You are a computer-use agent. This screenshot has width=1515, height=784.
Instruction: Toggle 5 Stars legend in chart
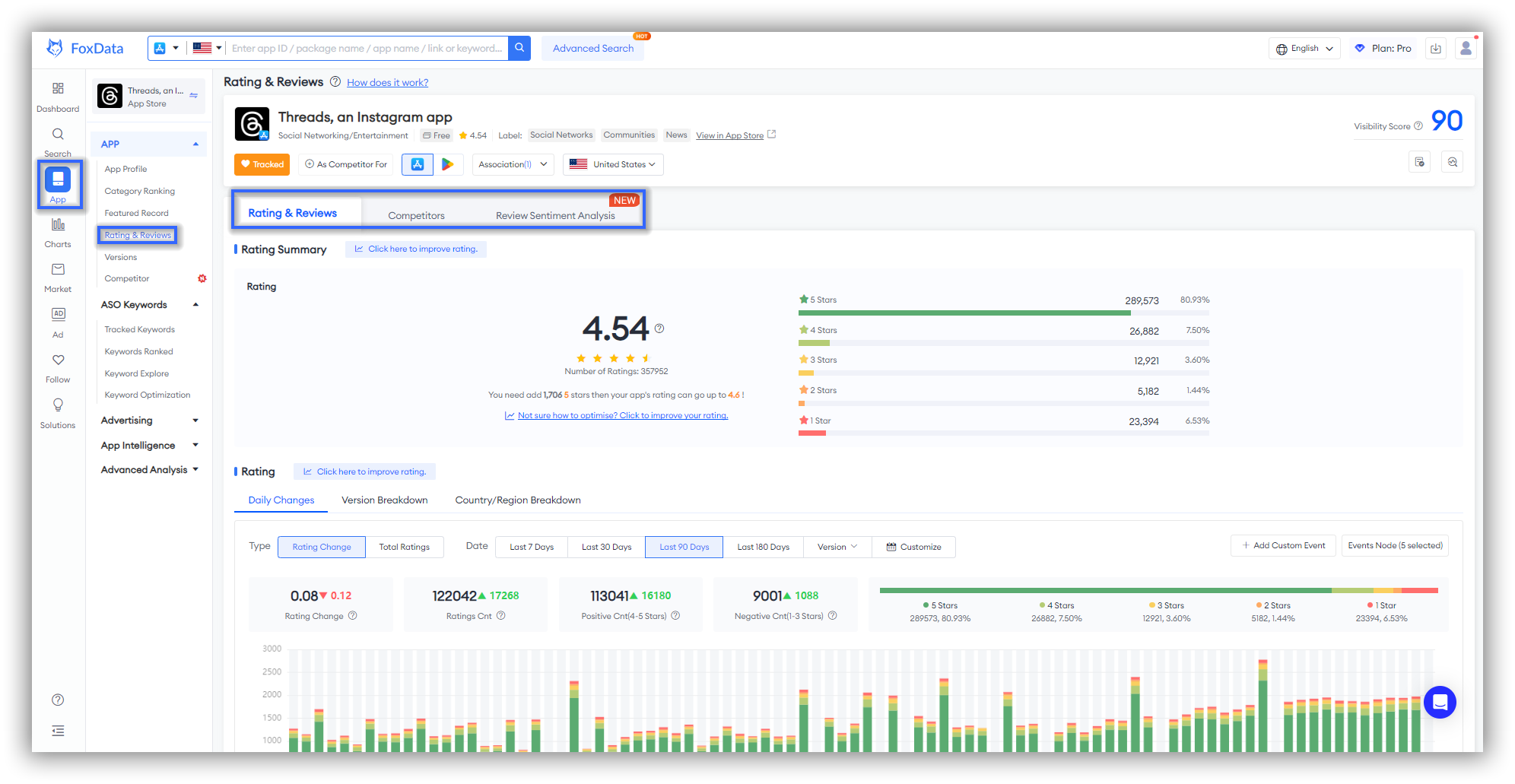940,605
